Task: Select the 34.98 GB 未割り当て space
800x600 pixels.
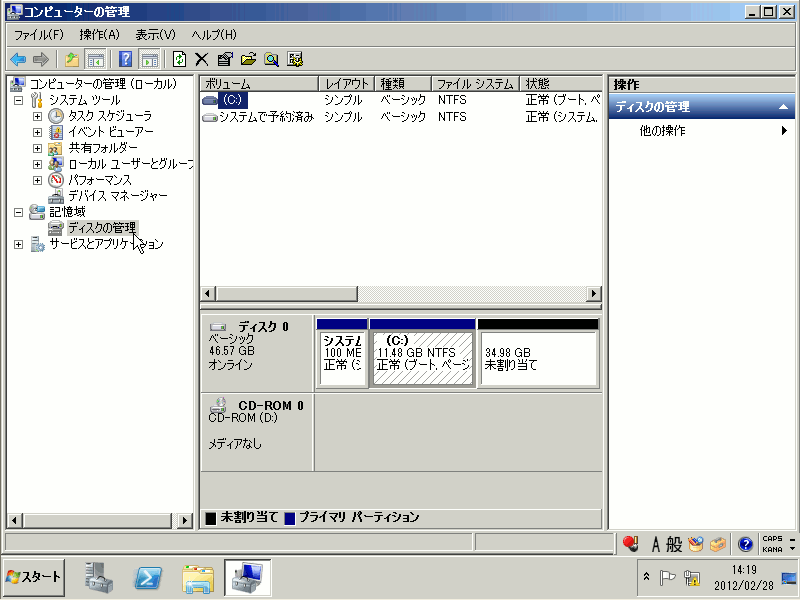Action: (x=538, y=353)
